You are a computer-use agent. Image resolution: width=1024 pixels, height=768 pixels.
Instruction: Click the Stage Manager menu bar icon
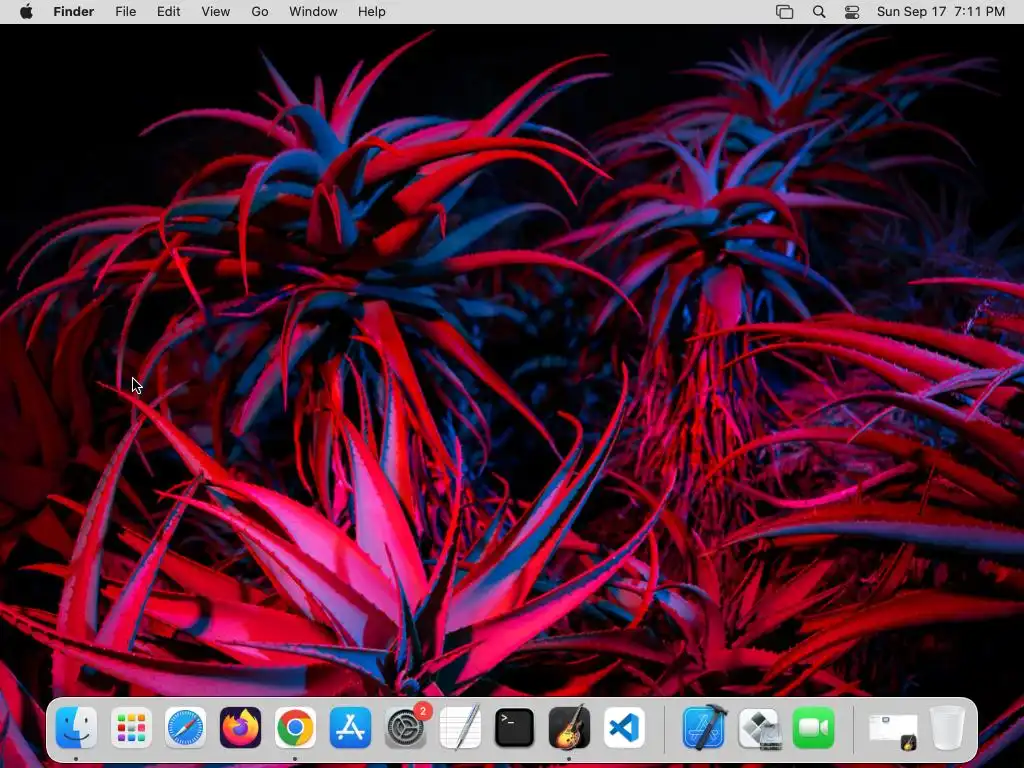click(x=784, y=12)
